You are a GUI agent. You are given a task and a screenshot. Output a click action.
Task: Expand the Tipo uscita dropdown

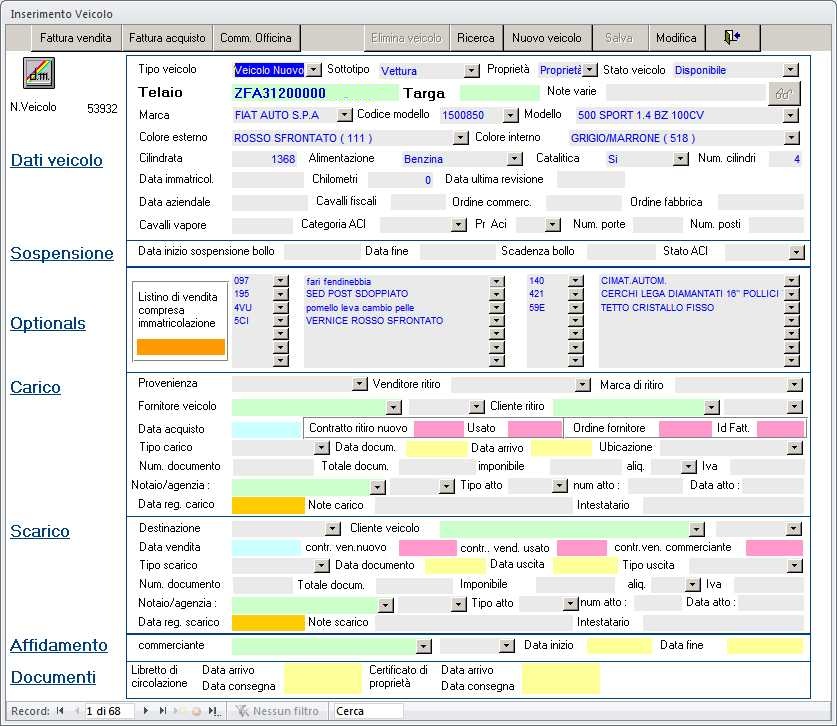pyautogui.click(x=795, y=566)
